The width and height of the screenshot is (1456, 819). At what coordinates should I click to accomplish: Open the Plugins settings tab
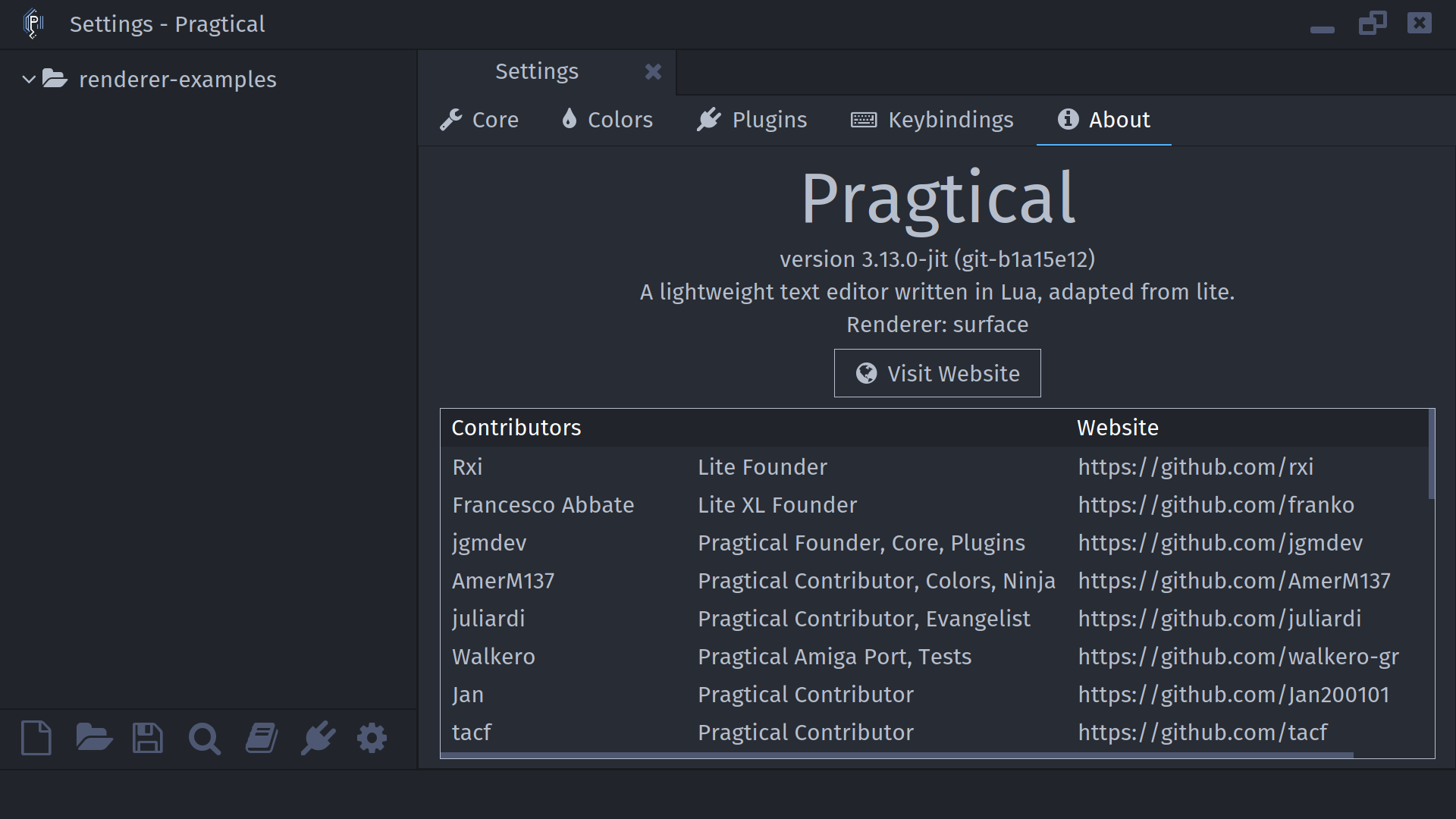[752, 120]
